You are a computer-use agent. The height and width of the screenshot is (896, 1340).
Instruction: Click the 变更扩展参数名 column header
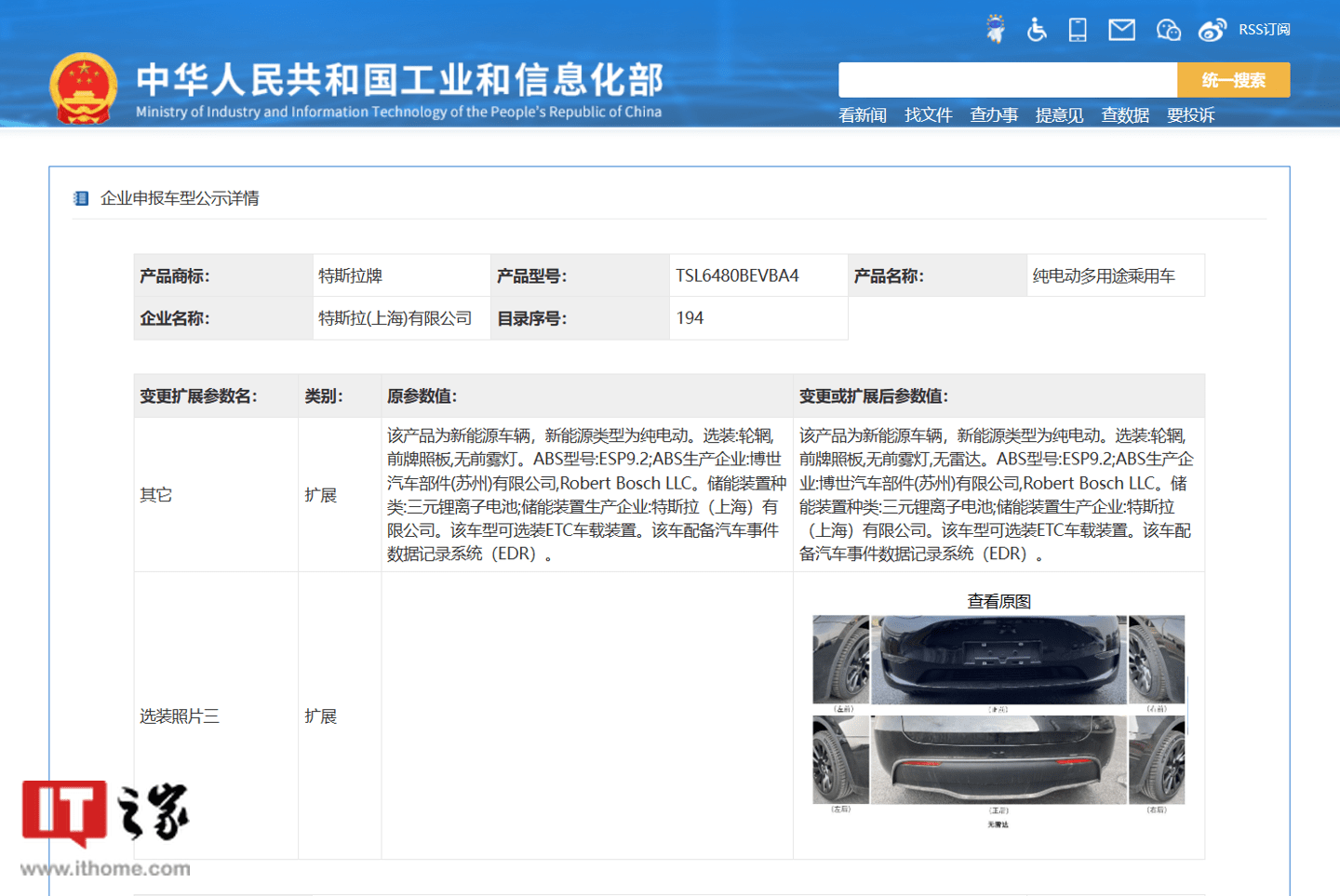tap(216, 396)
